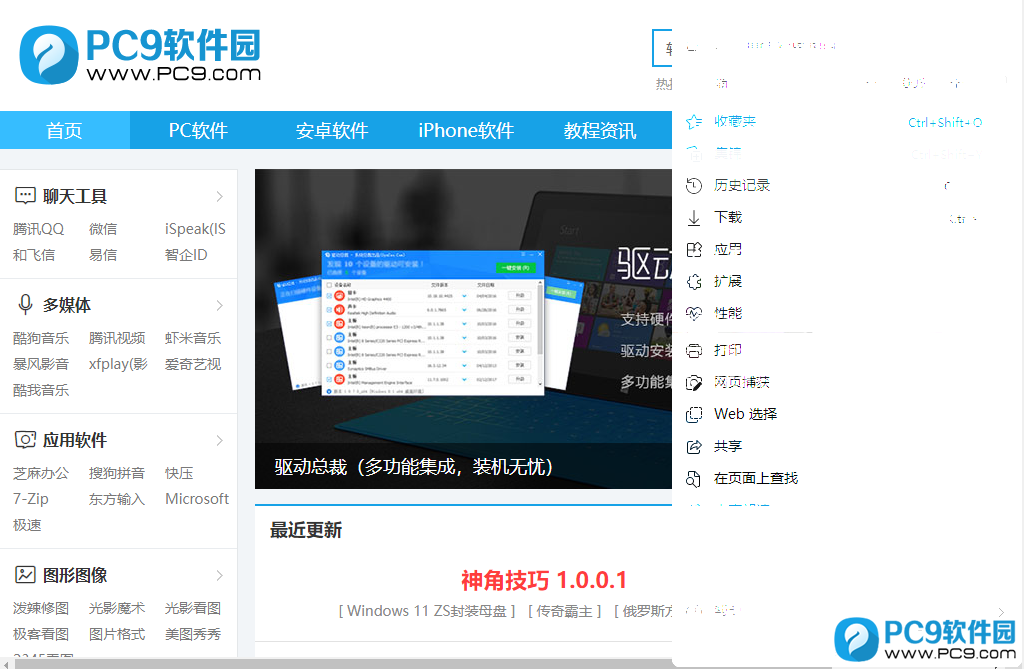Screen dimensions: 1025x669
Task: Open the 智企ID link
Action: pyautogui.click(x=186, y=255)
